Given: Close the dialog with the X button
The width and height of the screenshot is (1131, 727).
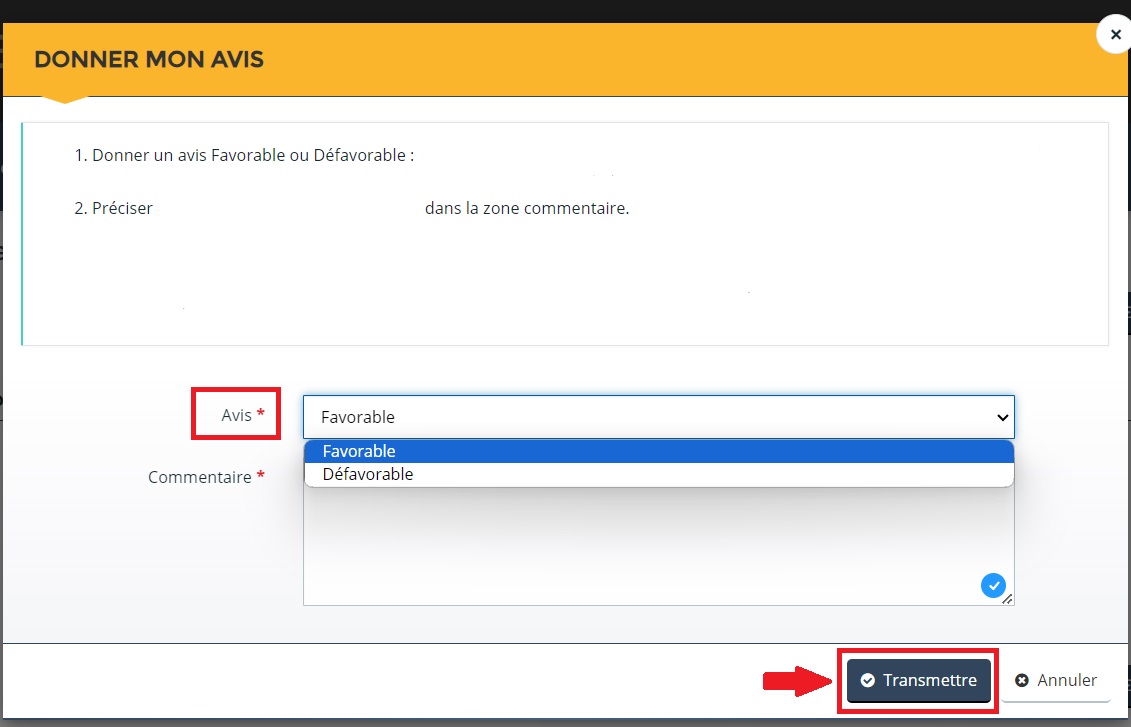Looking at the screenshot, I should tap(1114, 35).
